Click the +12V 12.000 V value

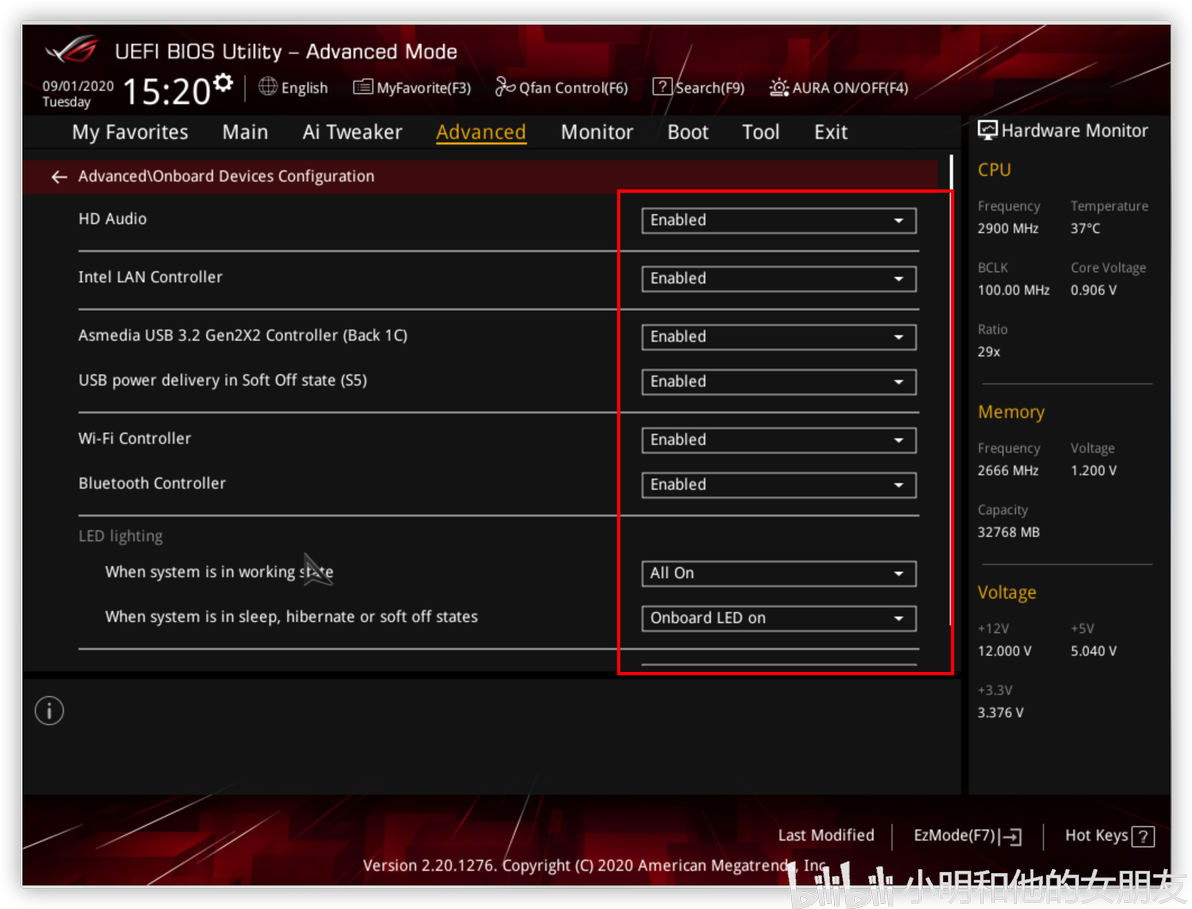click(x=1004, y=651)
